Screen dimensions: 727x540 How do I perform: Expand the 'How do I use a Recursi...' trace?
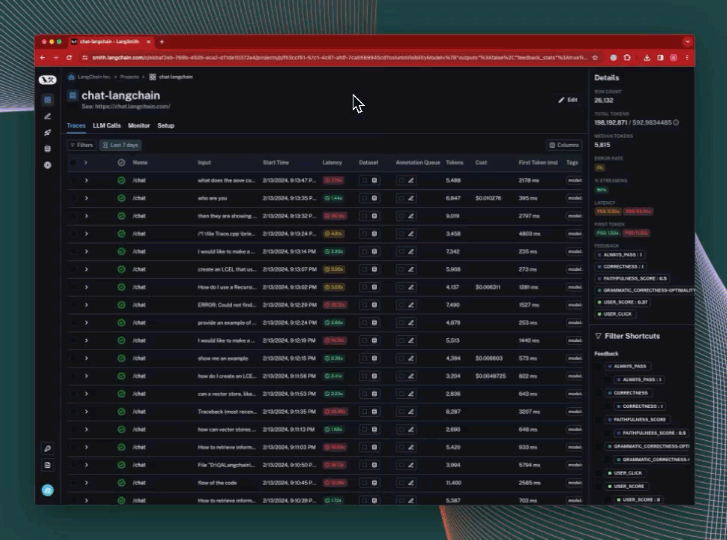(x=86, y=287)
